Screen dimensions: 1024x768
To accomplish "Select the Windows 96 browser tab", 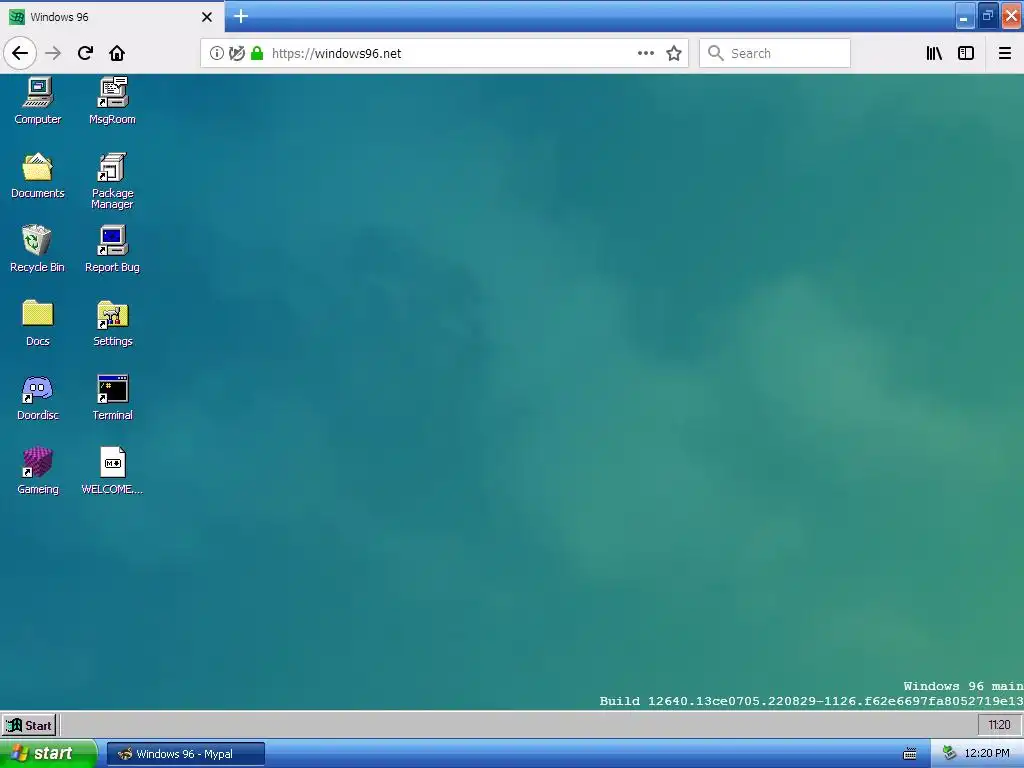I will coord(112,17).
